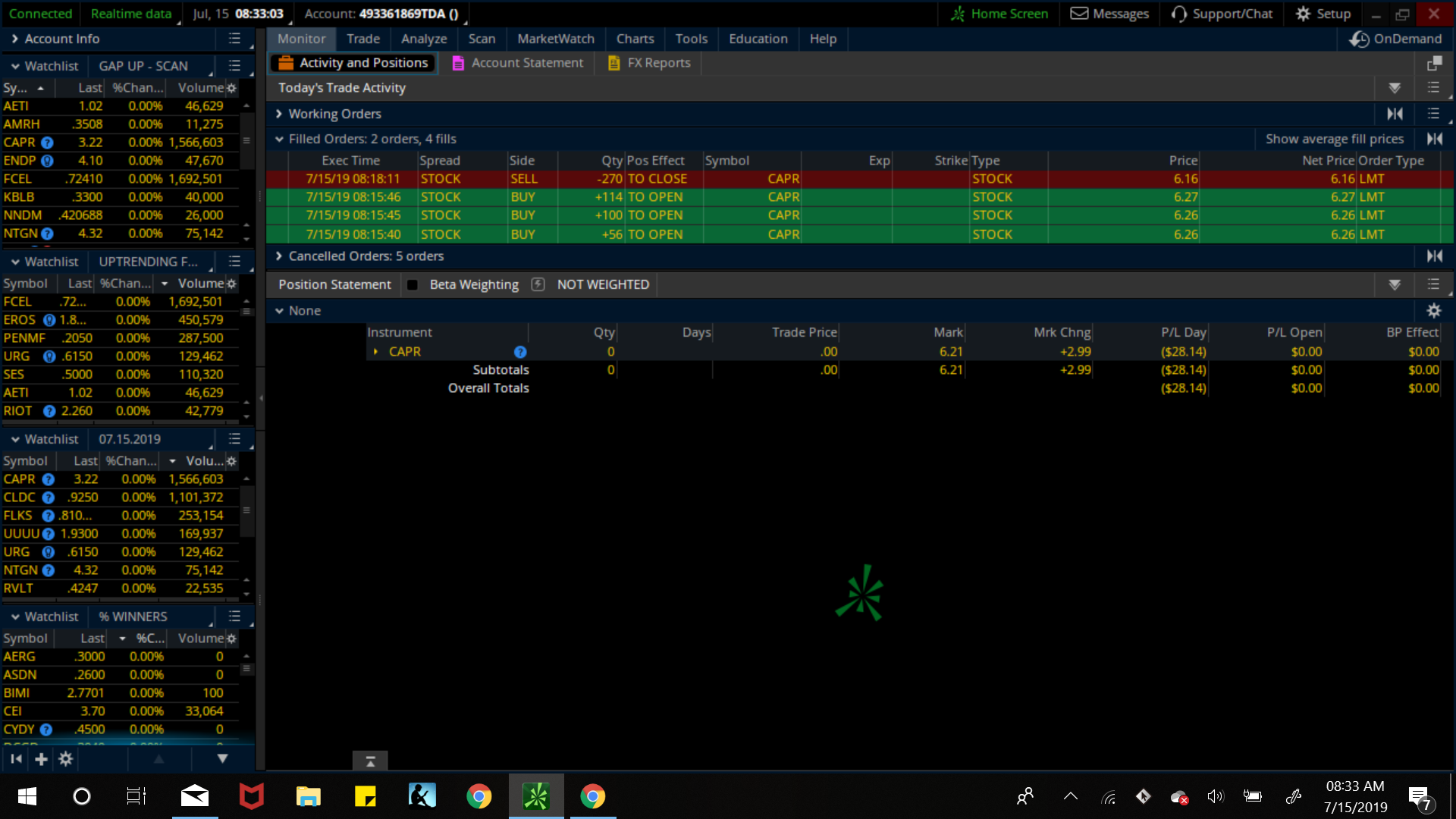1456x819 pixels.
Task: Open Position Statement gear settings icon
Action: pyautogui.click(x=1433, y=311)
